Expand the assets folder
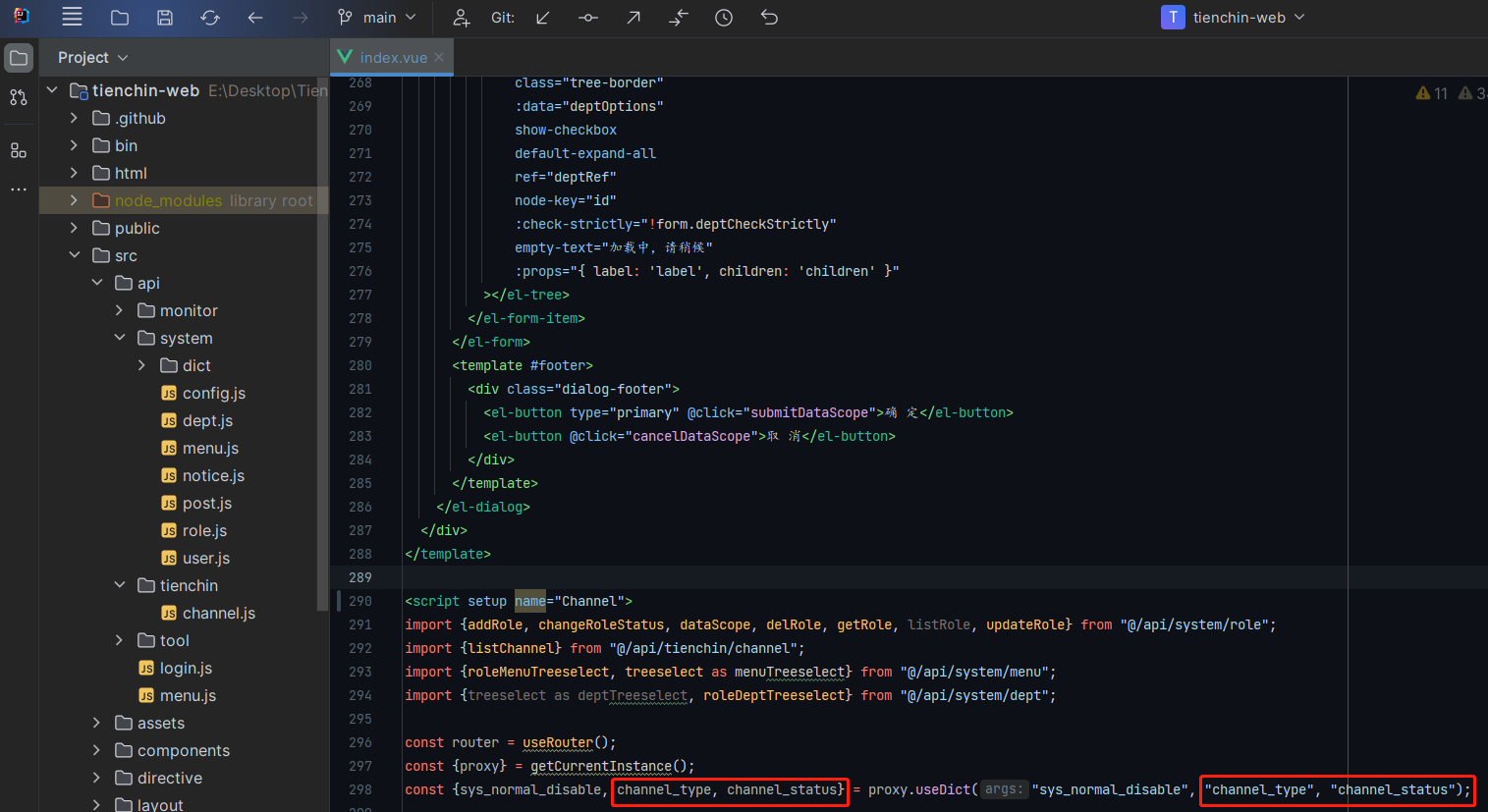This screenshot has width=1488, height=812. click(96, 723)
